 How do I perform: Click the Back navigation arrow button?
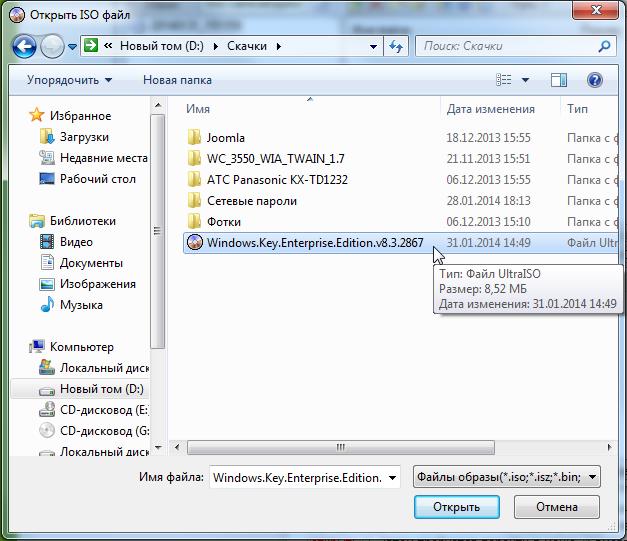pyautogui.click(x=25, y=46)
